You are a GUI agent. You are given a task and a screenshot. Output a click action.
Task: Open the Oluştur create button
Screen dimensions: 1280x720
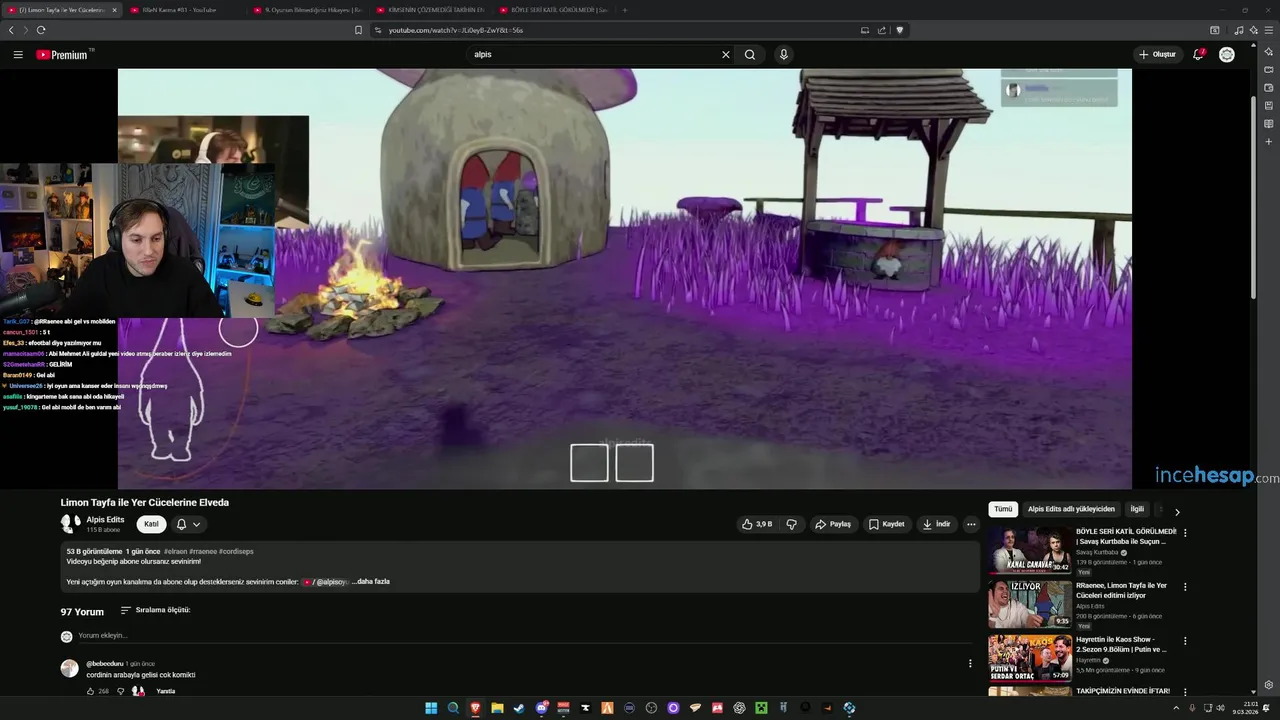pos(1158,54)
